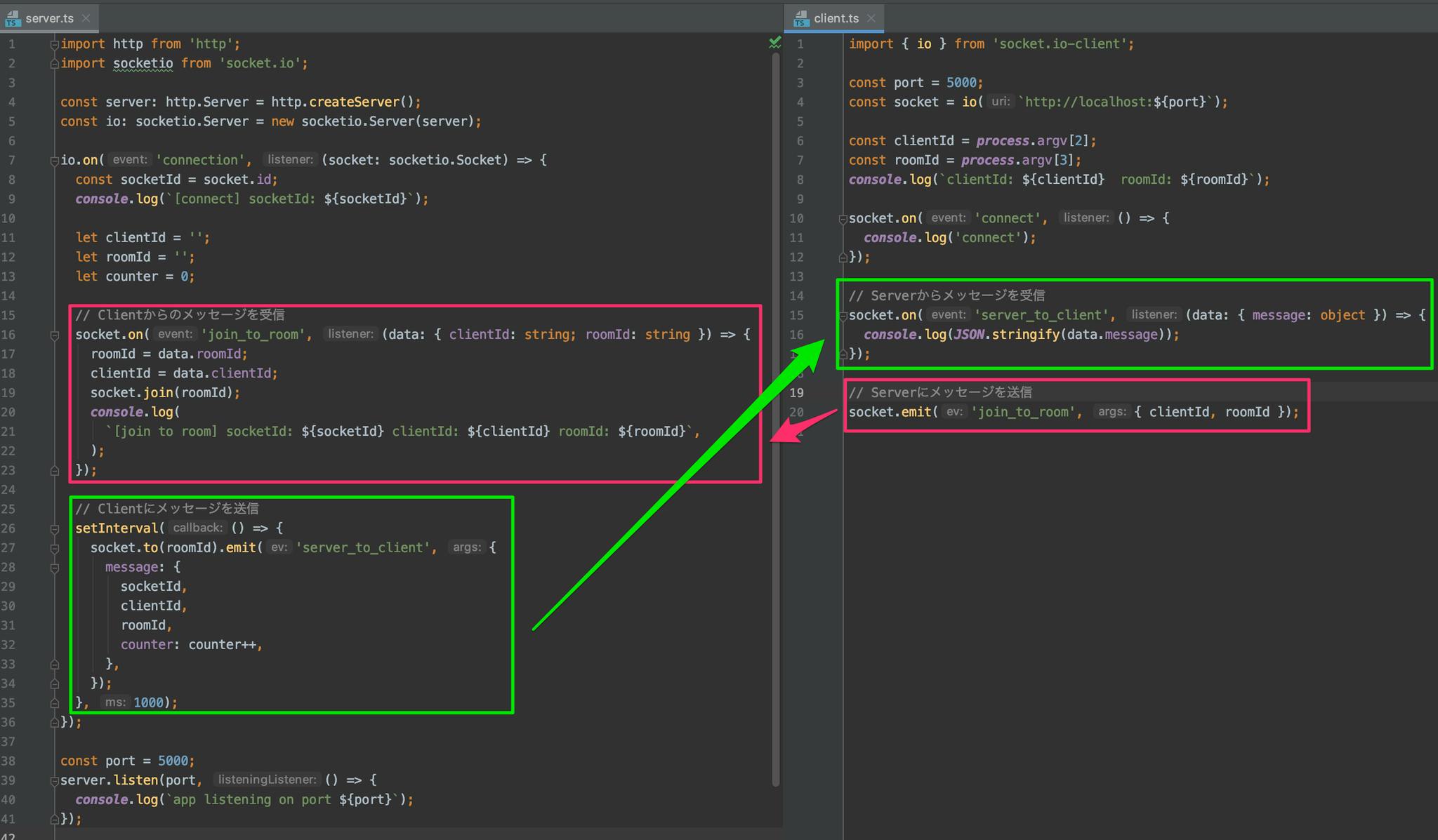The height and width of the screenshot is (840, 1438).
Task: Click 'socket.io-client' import string in client.ts
Action: click(1060, 44)
